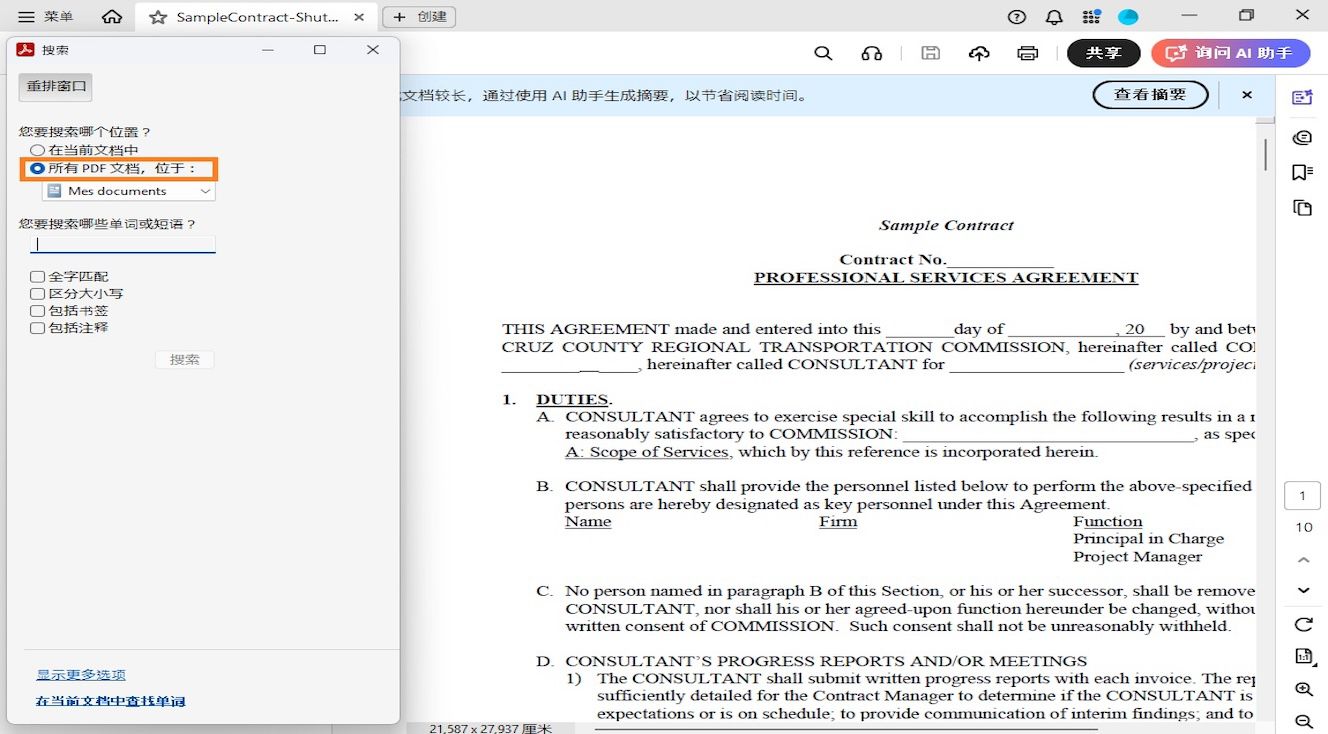Open the AI assistant panel icon in sidebar

tap(1302, 97)
